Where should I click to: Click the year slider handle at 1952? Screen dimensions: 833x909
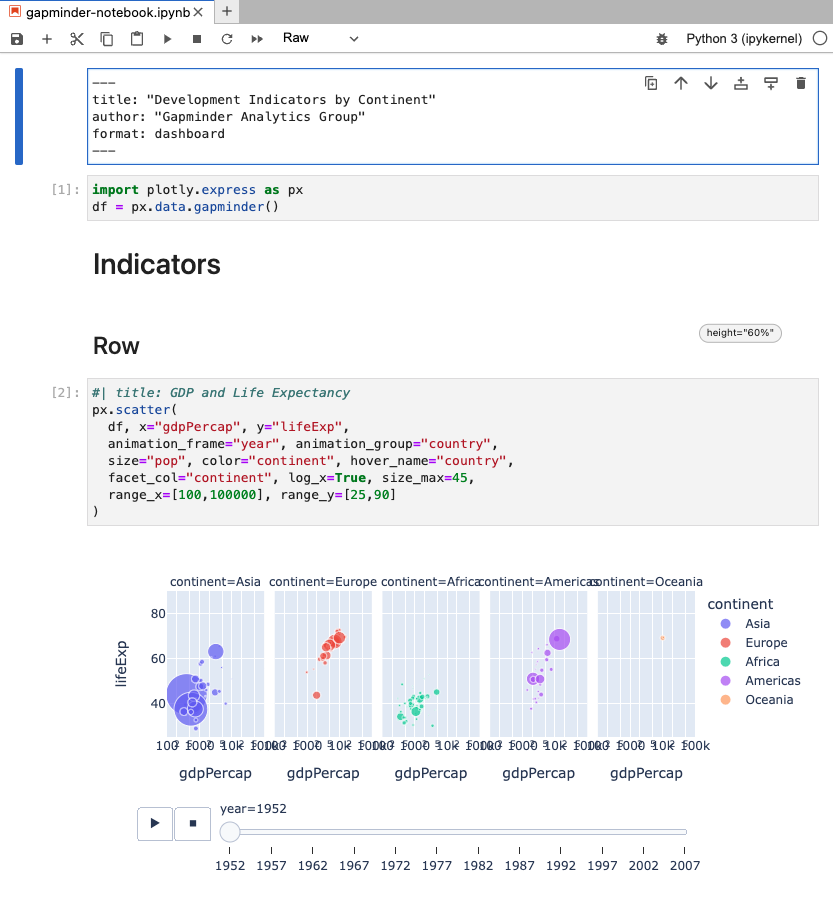coord(230,831)
